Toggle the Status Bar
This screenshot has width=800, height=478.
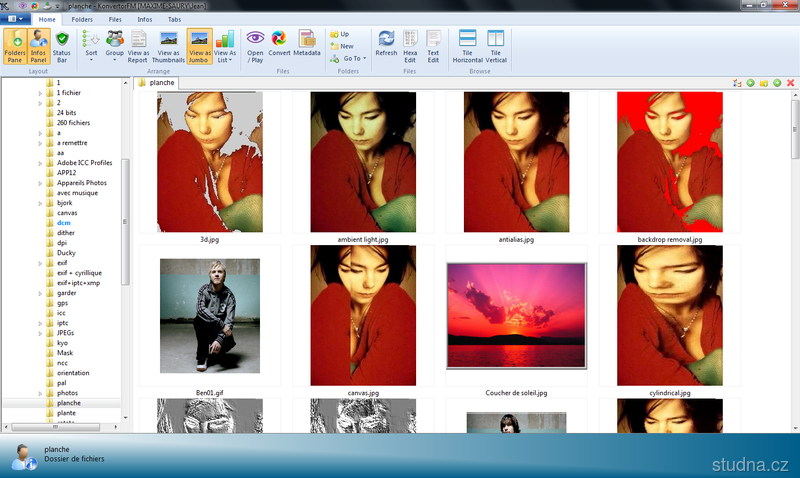[62, 45]
